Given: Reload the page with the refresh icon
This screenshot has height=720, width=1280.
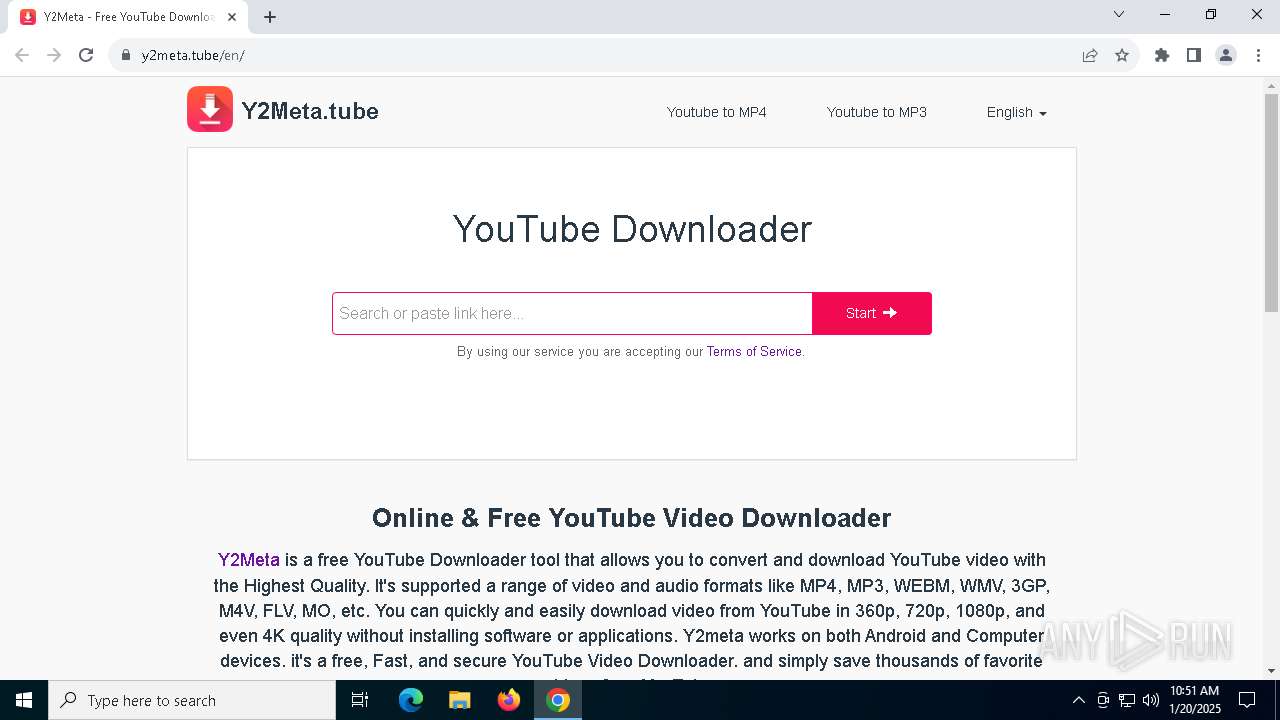Looking at the screenshot, I should 86,55.
